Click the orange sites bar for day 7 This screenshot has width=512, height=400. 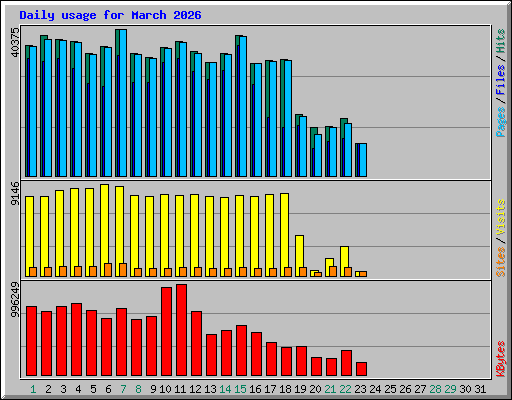tap(123, 270)
